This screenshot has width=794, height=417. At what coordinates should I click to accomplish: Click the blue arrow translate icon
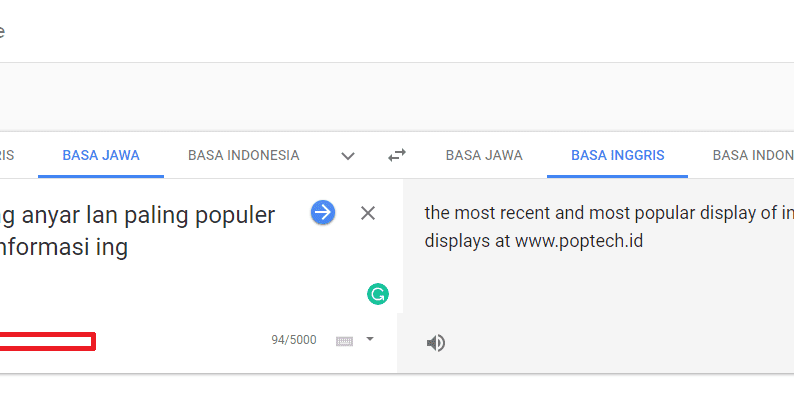tap(322, 212)
